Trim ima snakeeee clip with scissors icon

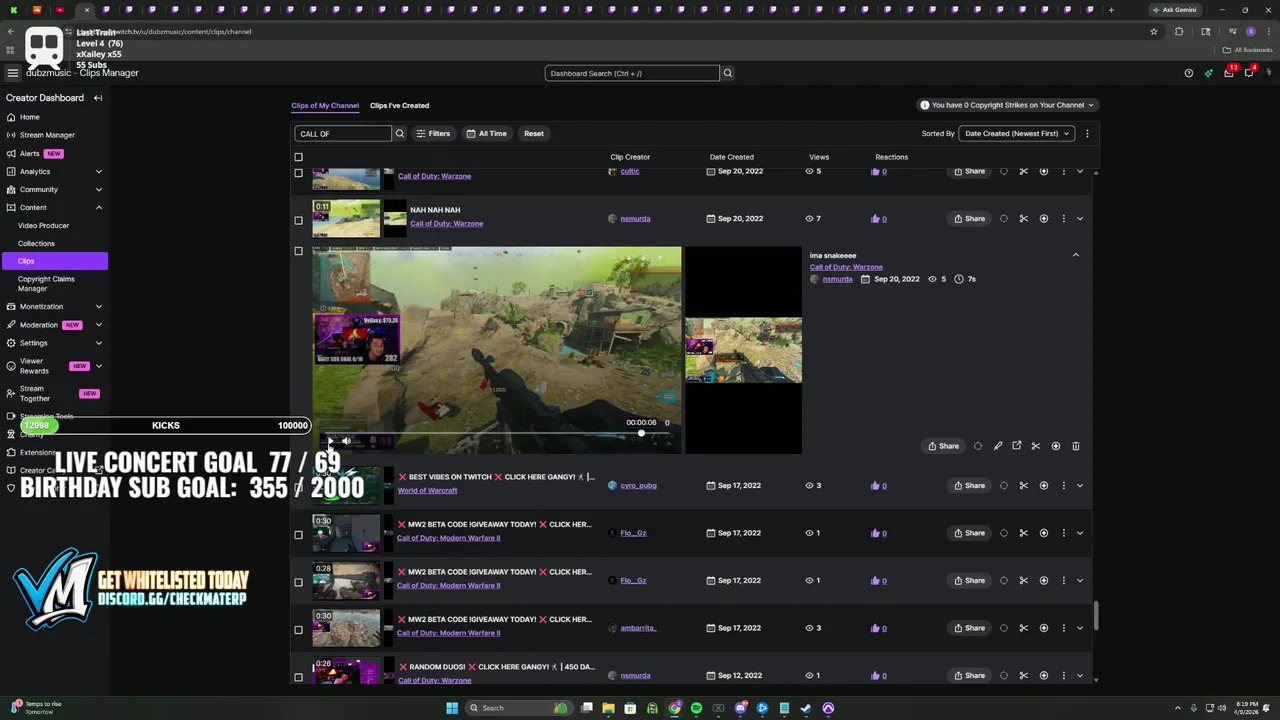[x=1036, y=446]
